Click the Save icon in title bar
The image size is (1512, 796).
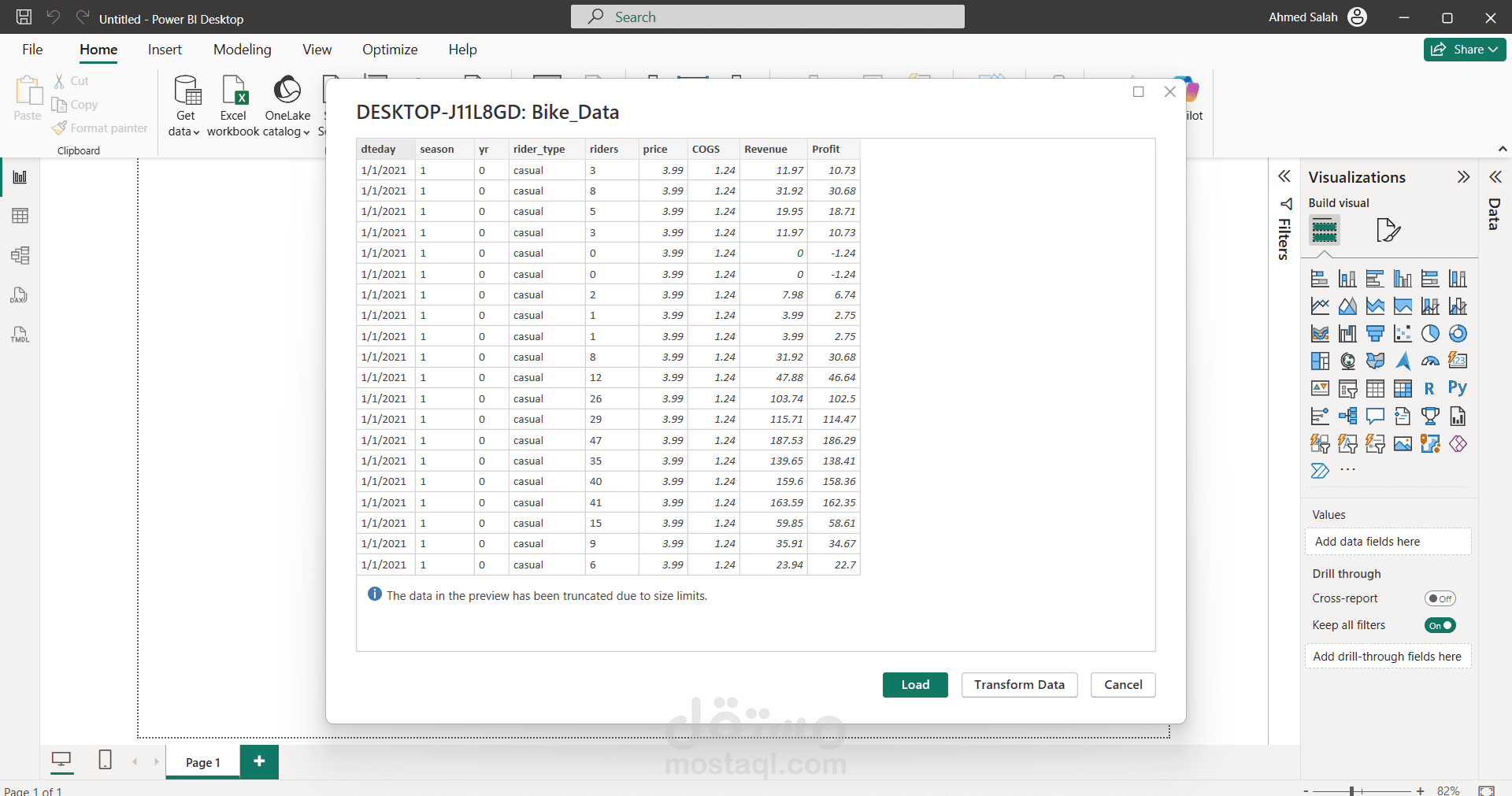coord(24,17)
